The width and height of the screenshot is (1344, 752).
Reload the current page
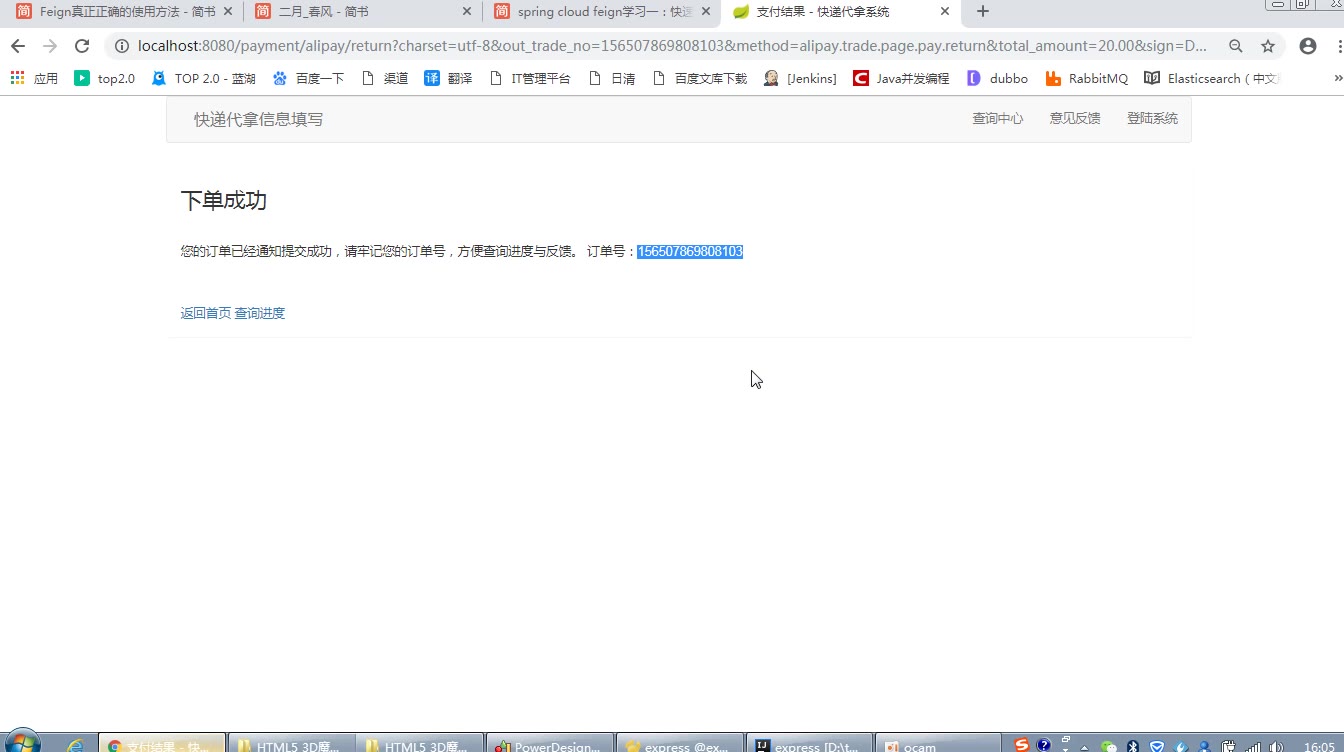point(82,46)
